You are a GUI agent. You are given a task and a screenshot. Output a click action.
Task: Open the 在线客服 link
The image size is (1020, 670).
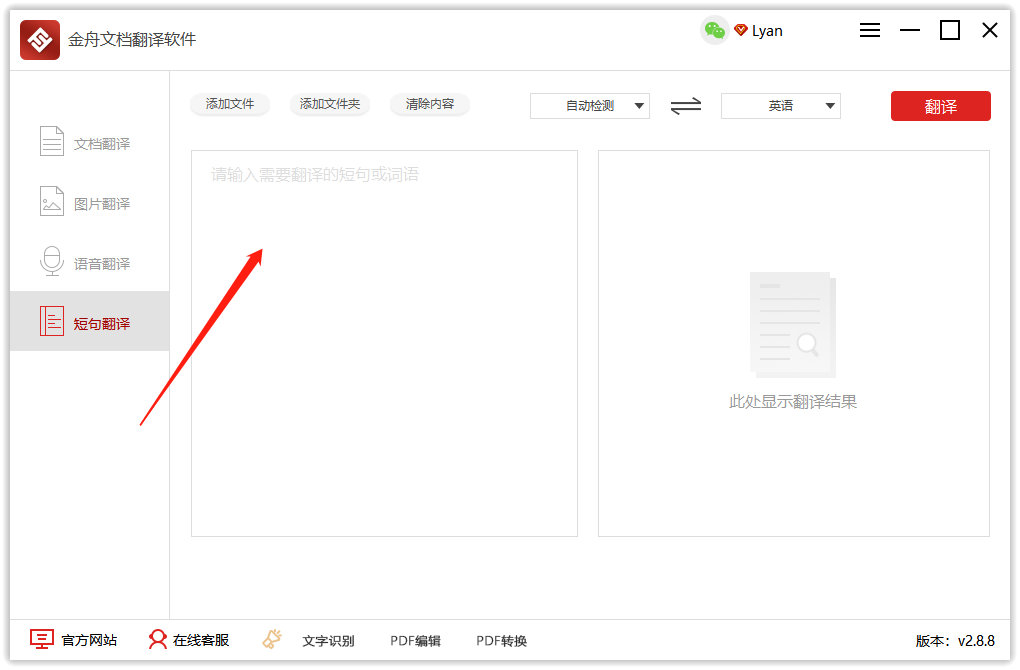click(201, 641)
